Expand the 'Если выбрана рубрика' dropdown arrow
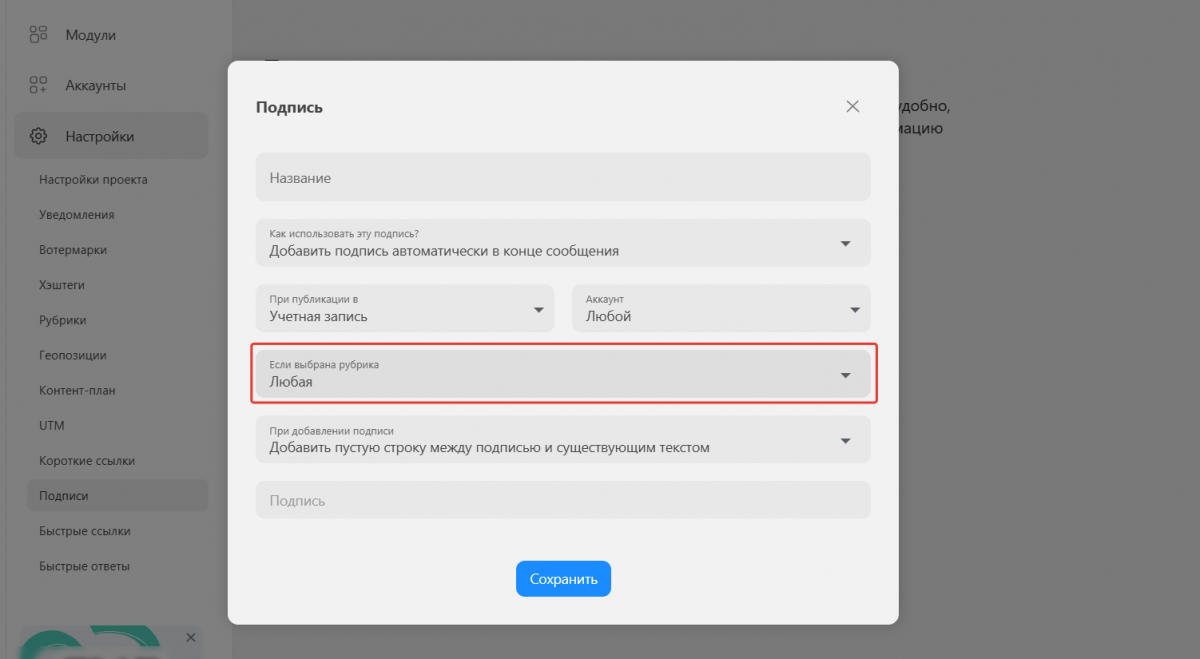1200x659 pixels. [x=845, y=375]
